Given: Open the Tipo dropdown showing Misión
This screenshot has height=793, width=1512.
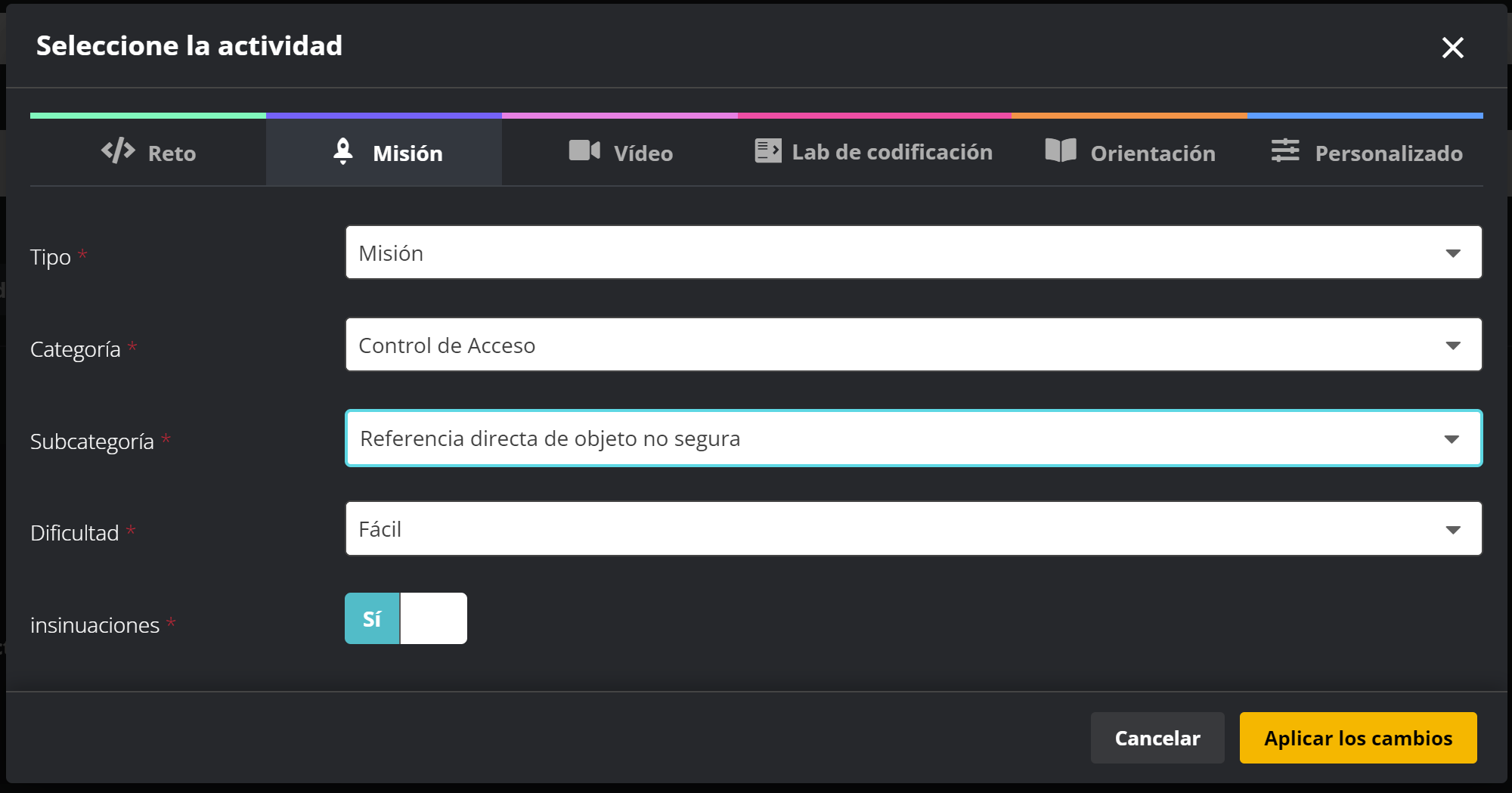Looking at the screenshot, I should click(913, 252).
